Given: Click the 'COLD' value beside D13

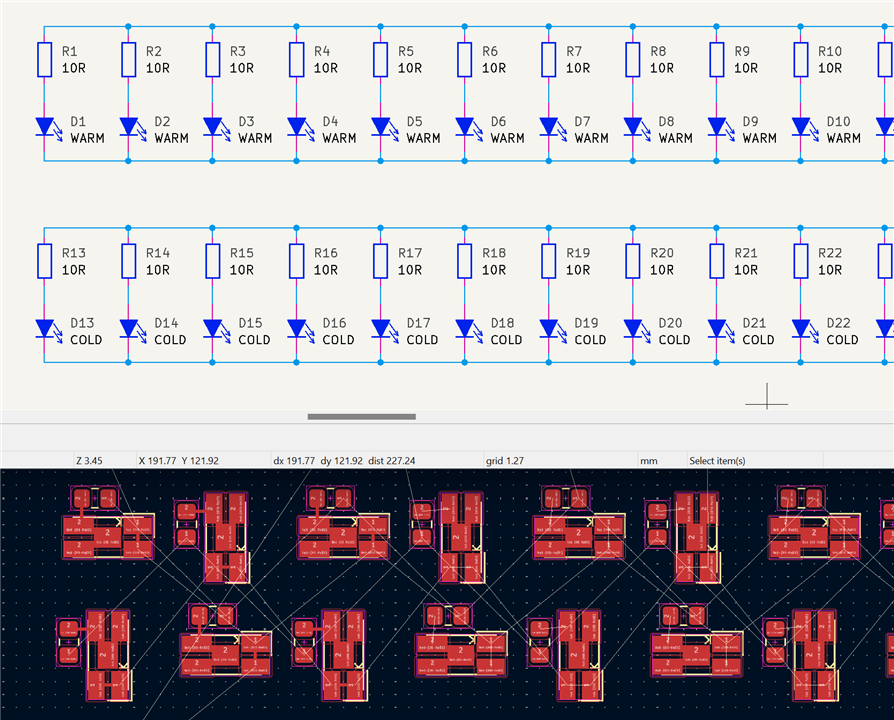Looking at the screenshot, I should click(x=86, y=340).
